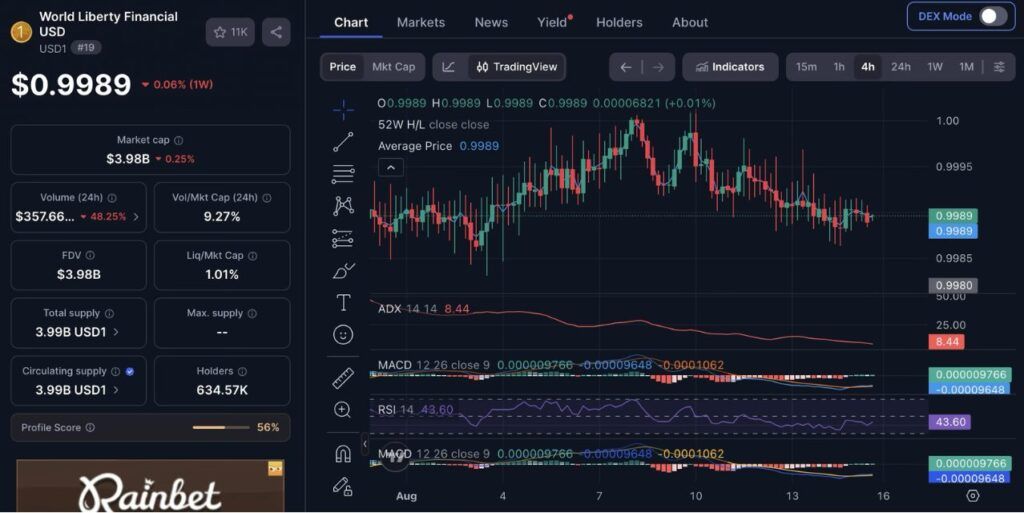The width and height of the screenshot is (1024, 513).
Task: Open the horizontal lines tool group
Action: tap(344, 174)
